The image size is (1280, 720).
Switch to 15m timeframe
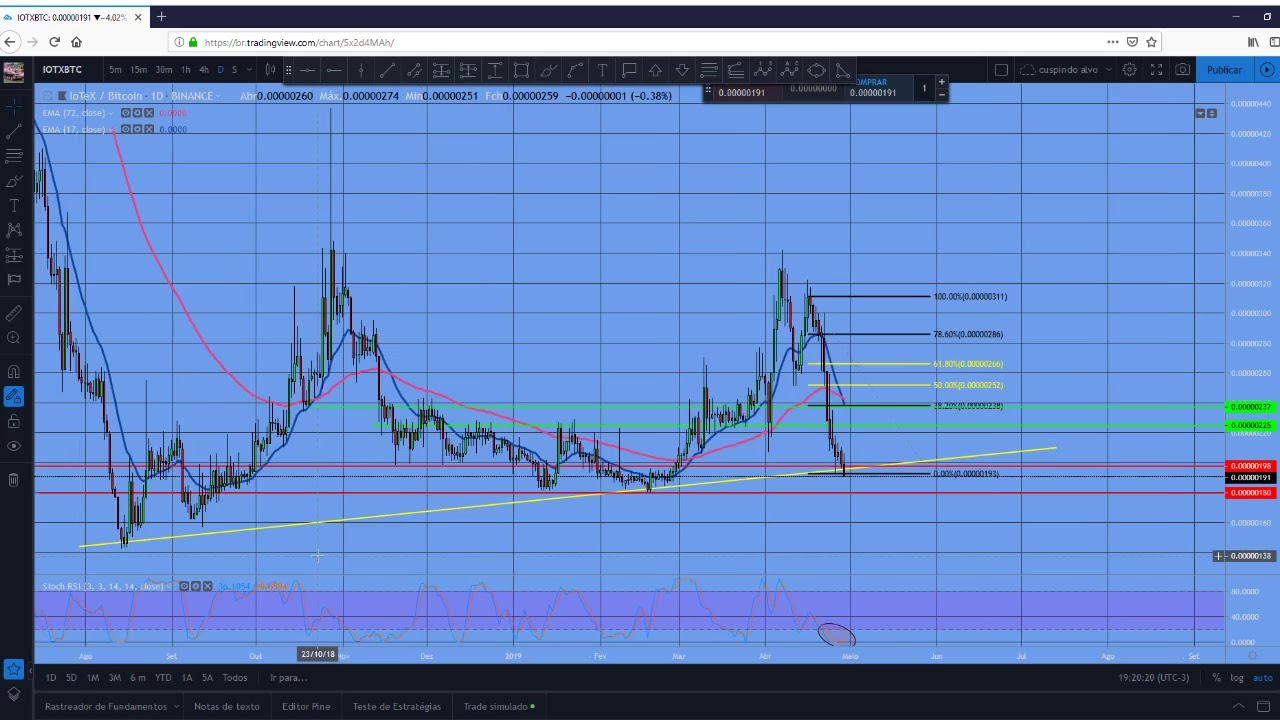[x=139, y=69]
